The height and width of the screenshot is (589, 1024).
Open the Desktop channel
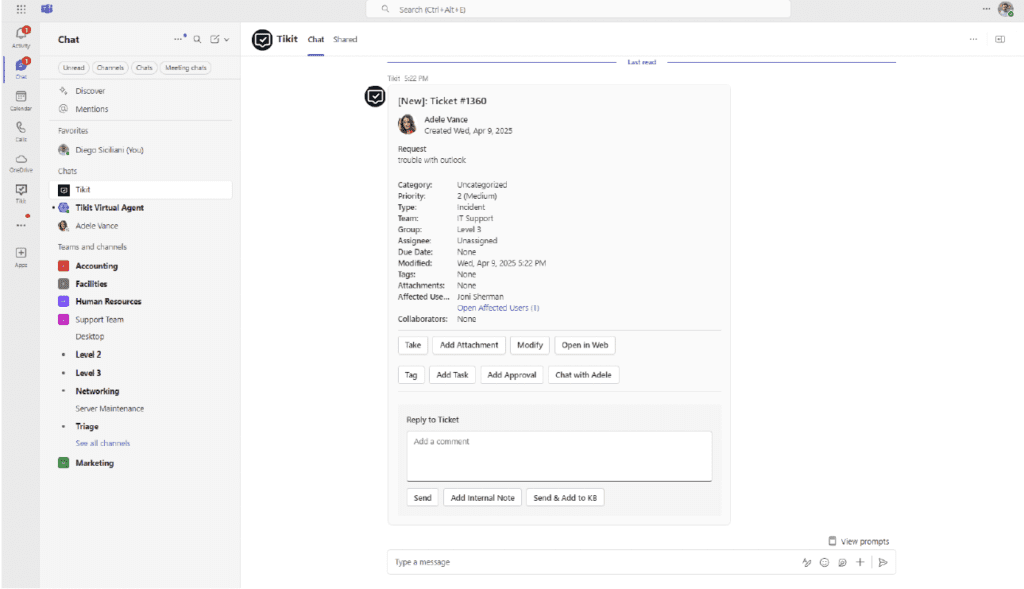(89, 337)
